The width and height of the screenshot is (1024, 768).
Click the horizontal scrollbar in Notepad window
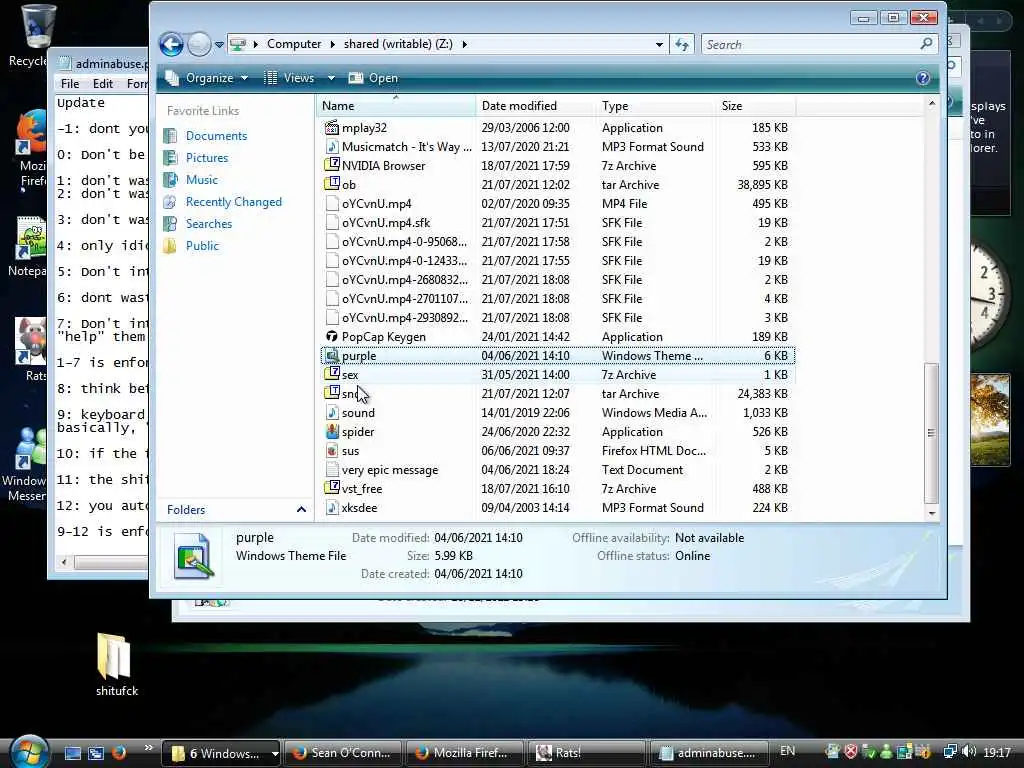click(110, 562)
